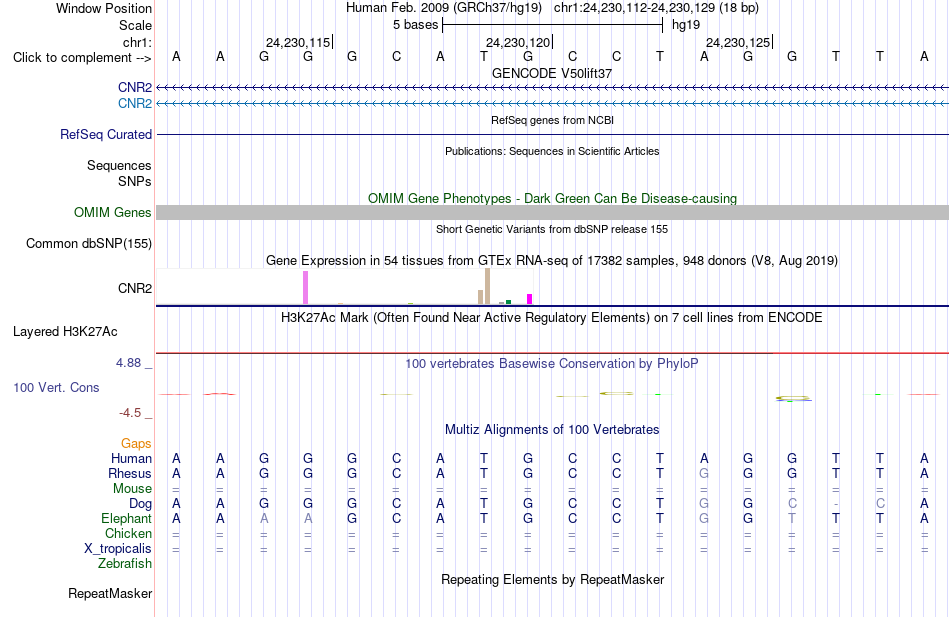Open 'Short Genetic Variants from dbSNP release 155'
Screen dimensions: 950x617
click(552, 229)
